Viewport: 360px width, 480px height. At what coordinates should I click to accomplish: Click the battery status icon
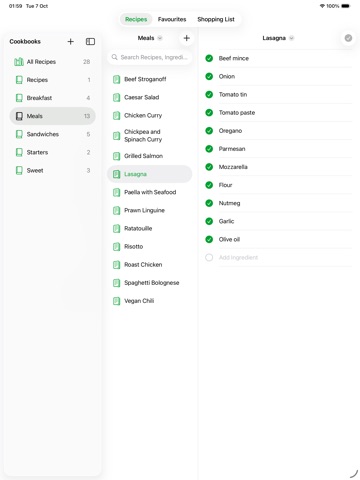point(346,6)
